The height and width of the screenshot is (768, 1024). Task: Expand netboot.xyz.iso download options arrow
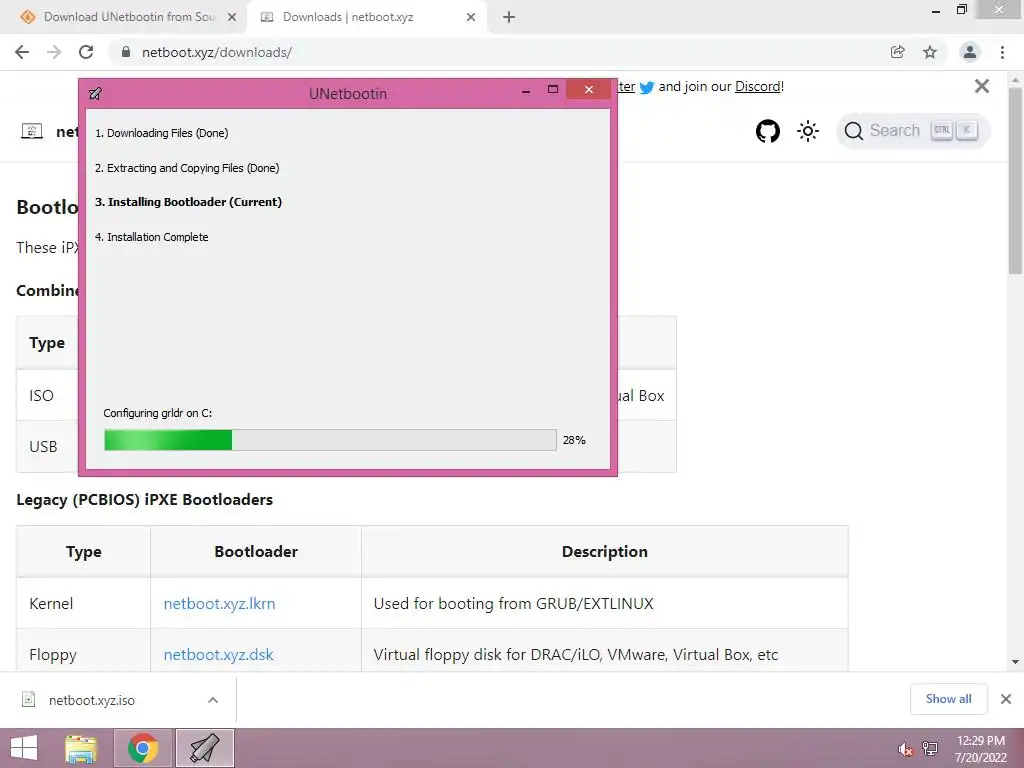[x=213, y=700]
